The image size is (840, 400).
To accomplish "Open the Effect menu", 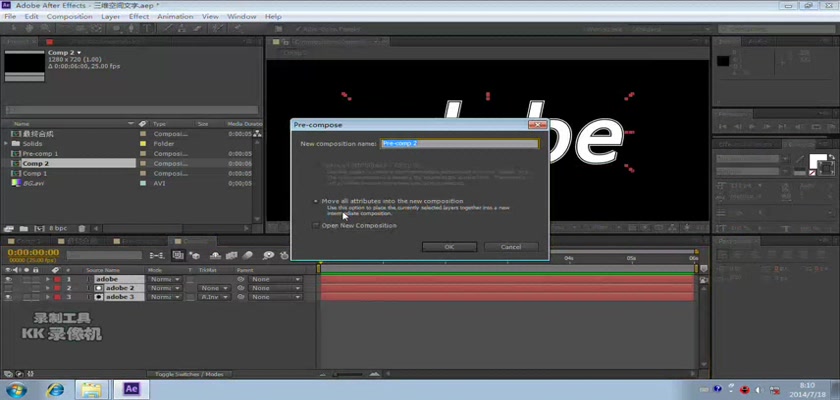I will (139, 17).
